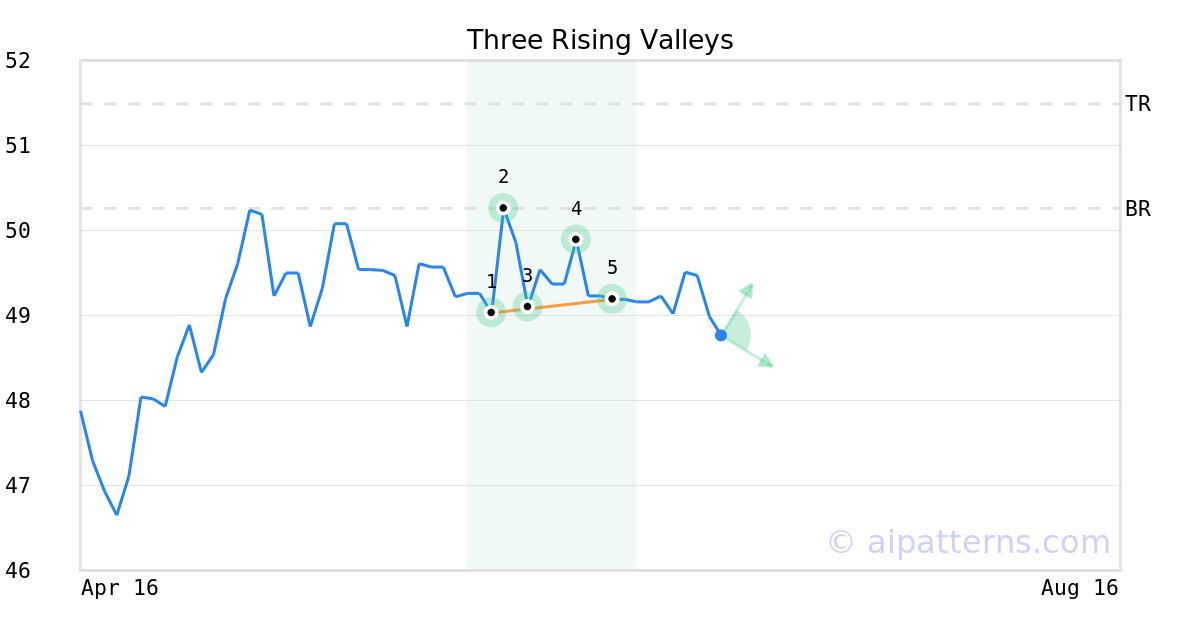This screenshot has height=630, width=1200.
Task: Click the Apr 16 date label
Action: (120, 588)
